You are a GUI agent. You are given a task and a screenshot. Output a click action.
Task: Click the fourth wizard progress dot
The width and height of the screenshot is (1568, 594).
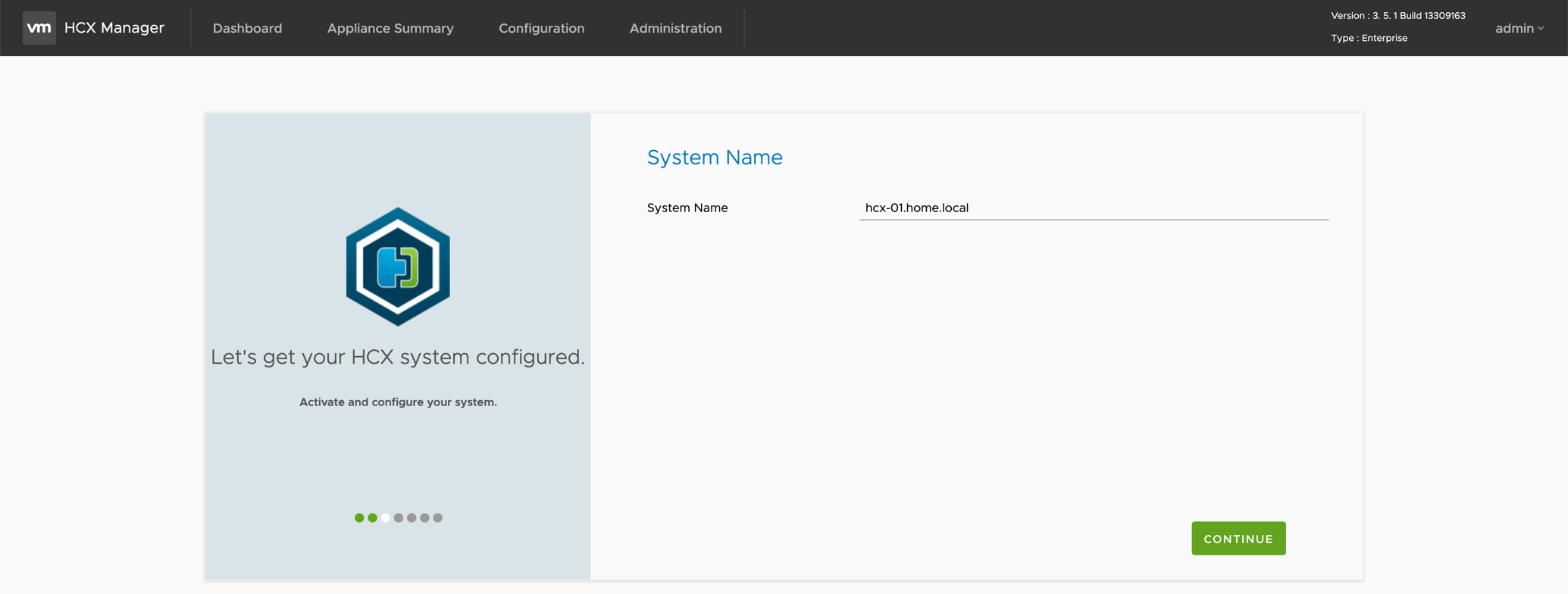(399, 517)
